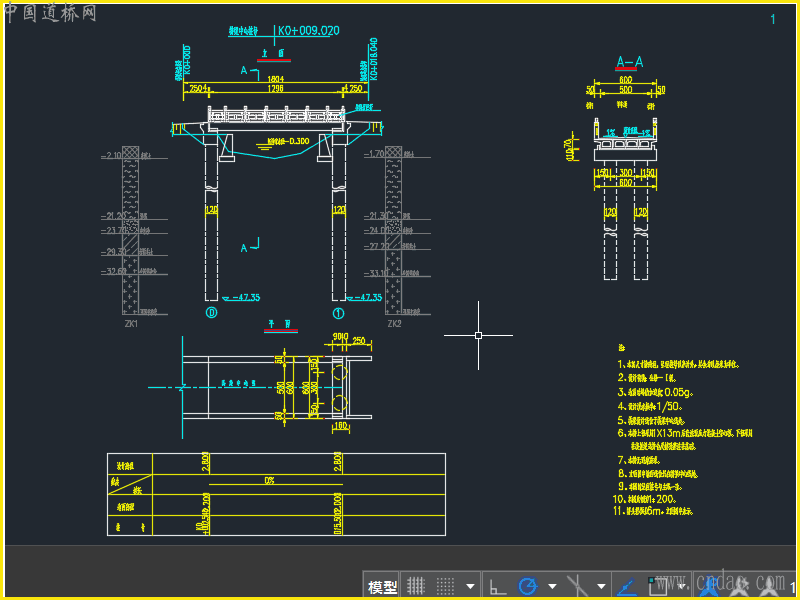Image resolution: width=800 pixels, height=600 pixels.
Task: Toggle the polar tracking icon
Action: pos(528,586)
